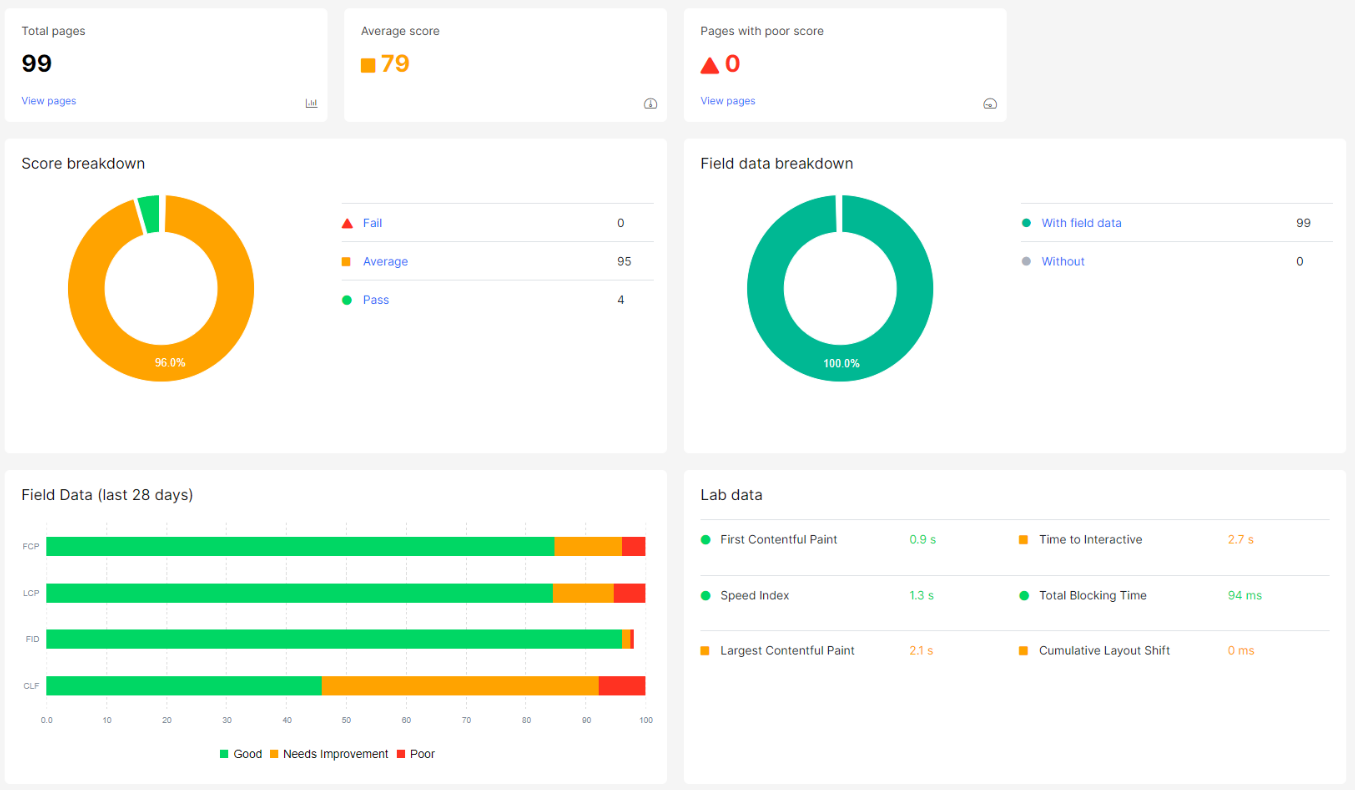The image size is (1355, 790).
Task: Click the total pages count 99
Action: click(x=37, y=64)
